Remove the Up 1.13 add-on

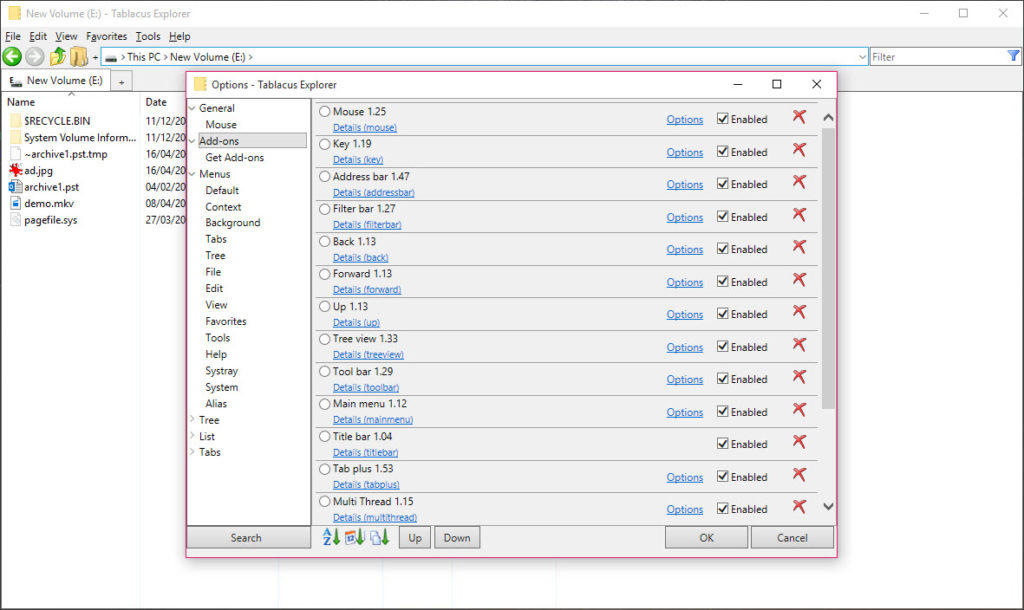[x=799, y=312]
